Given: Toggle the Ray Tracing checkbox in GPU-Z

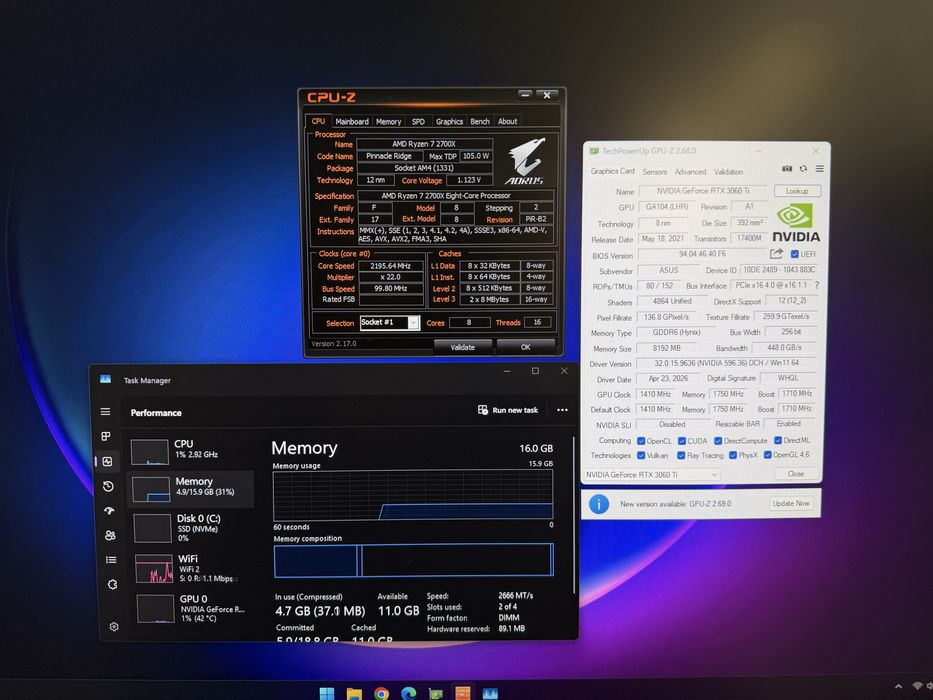Looking at the screenshot, I should pyautogui.click(x=681, y=455).
